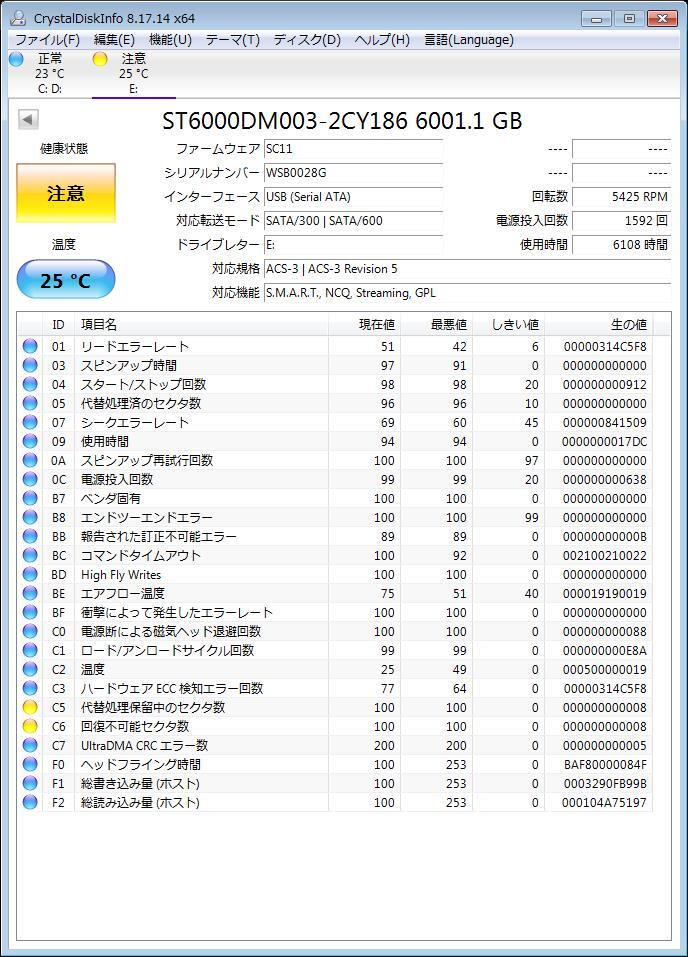Viewport: 688px width, 957px height.
Task: Open the ディスク(D) menu
Action: tap(307, 40)
